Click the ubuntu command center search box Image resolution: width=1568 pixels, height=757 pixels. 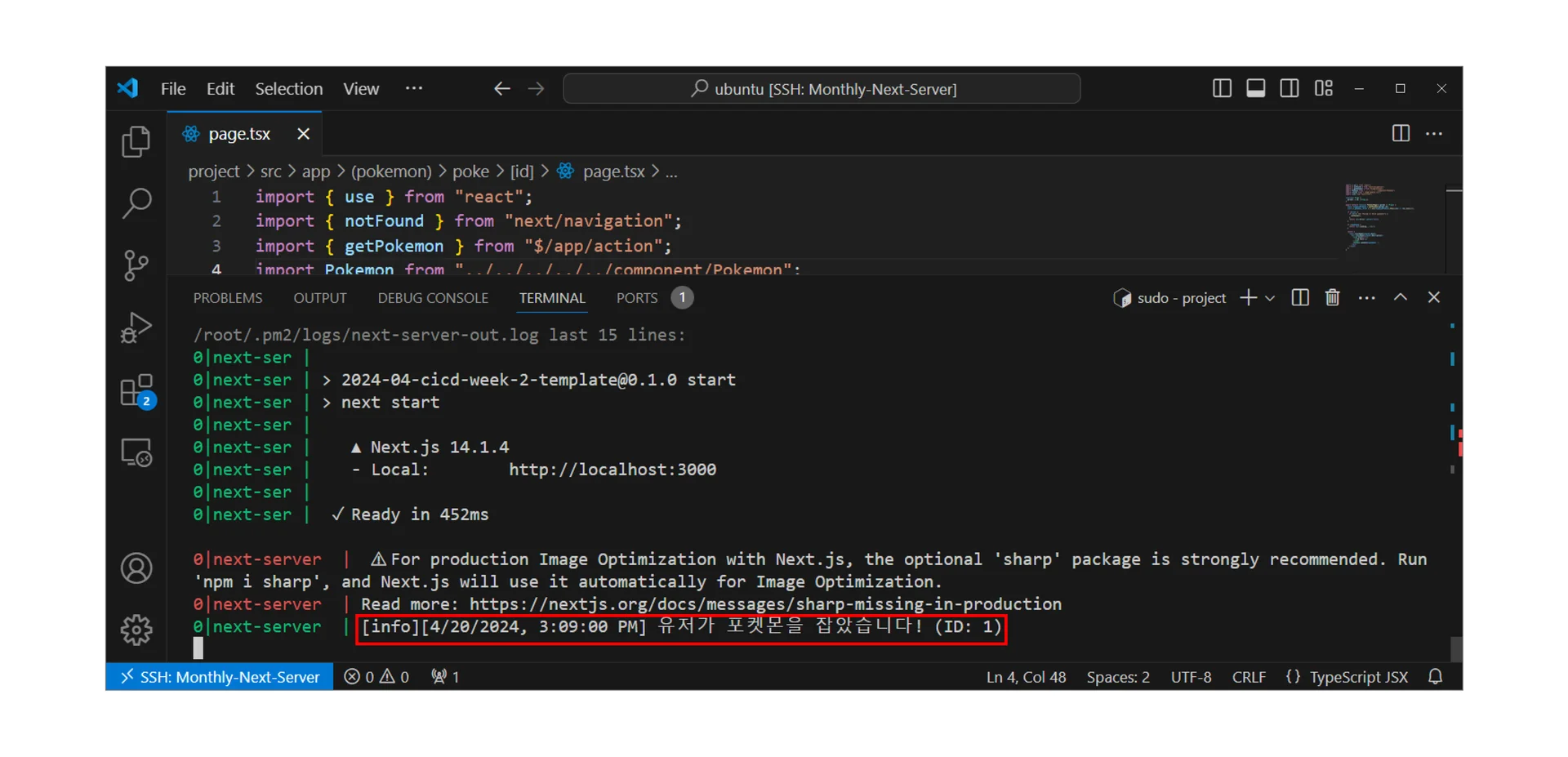tap(822, 88)
